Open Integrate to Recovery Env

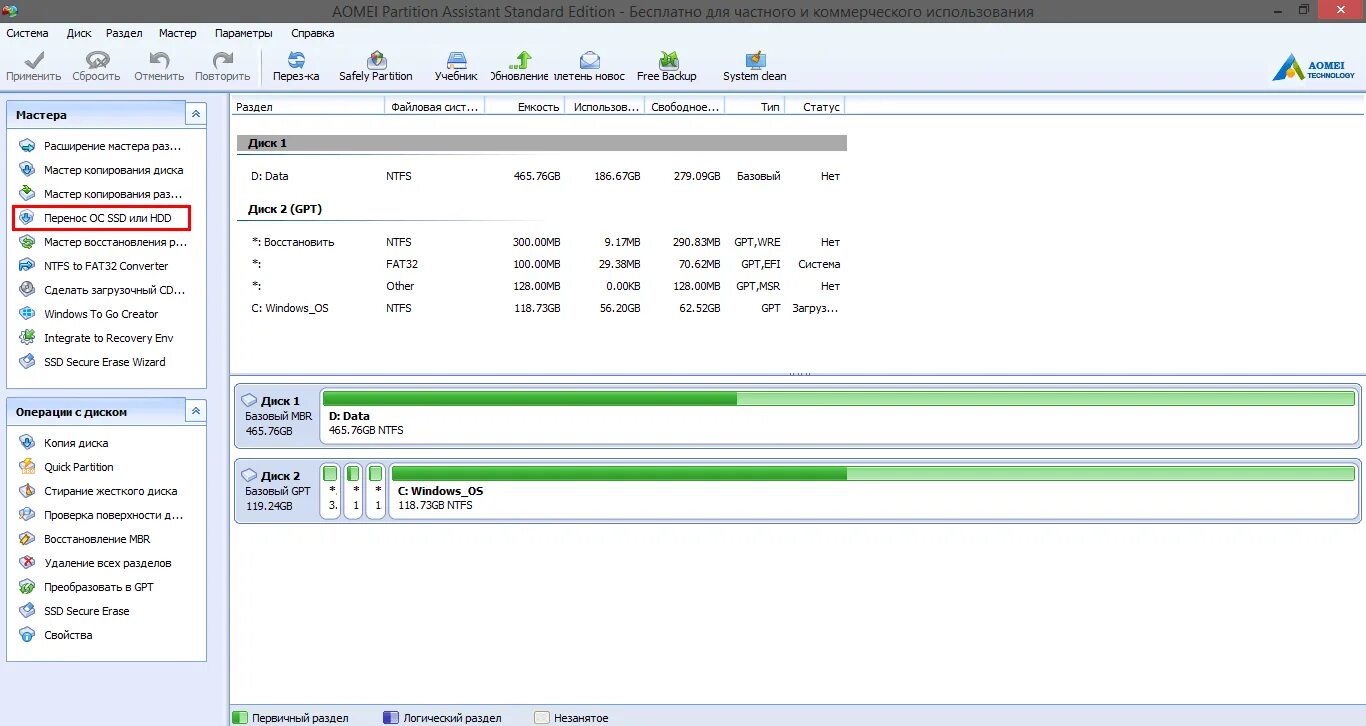pyautogui.click(x=97, y=338)
